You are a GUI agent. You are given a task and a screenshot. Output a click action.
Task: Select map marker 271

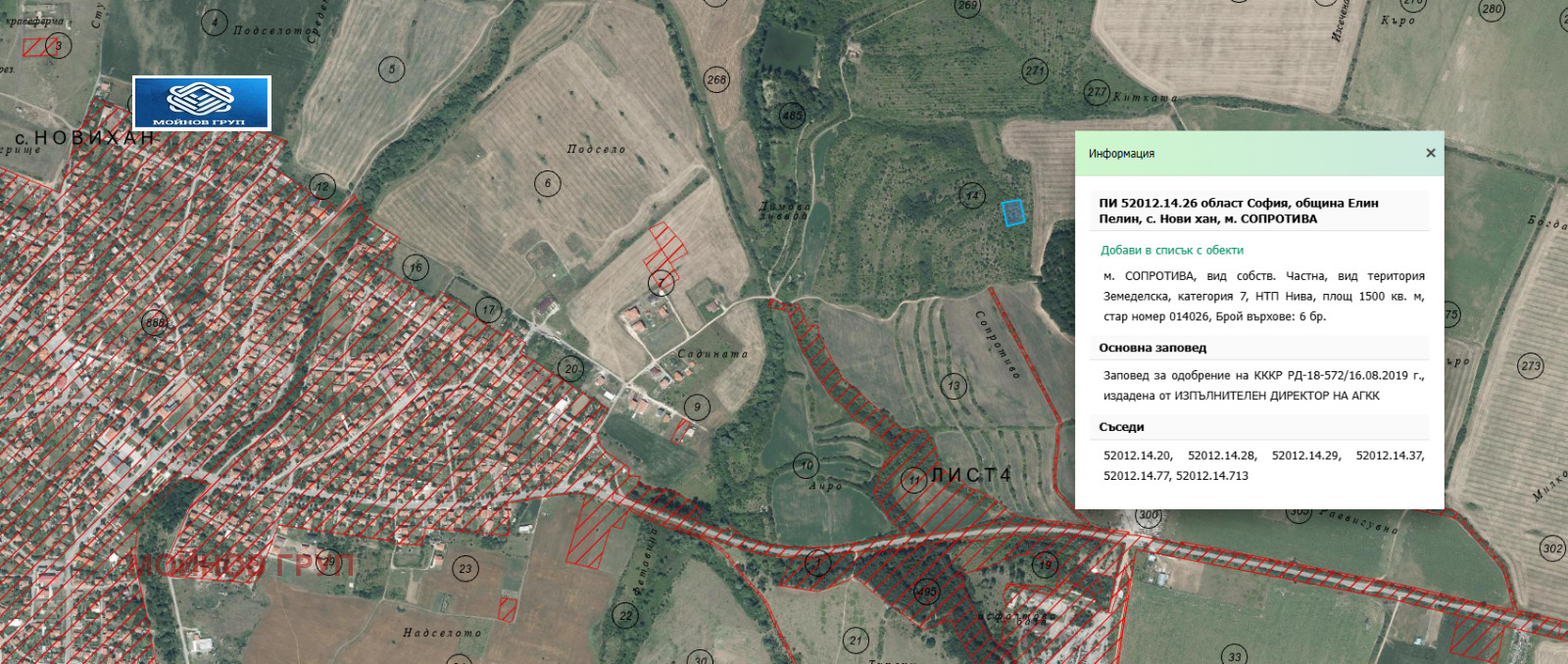point(1035,71)
